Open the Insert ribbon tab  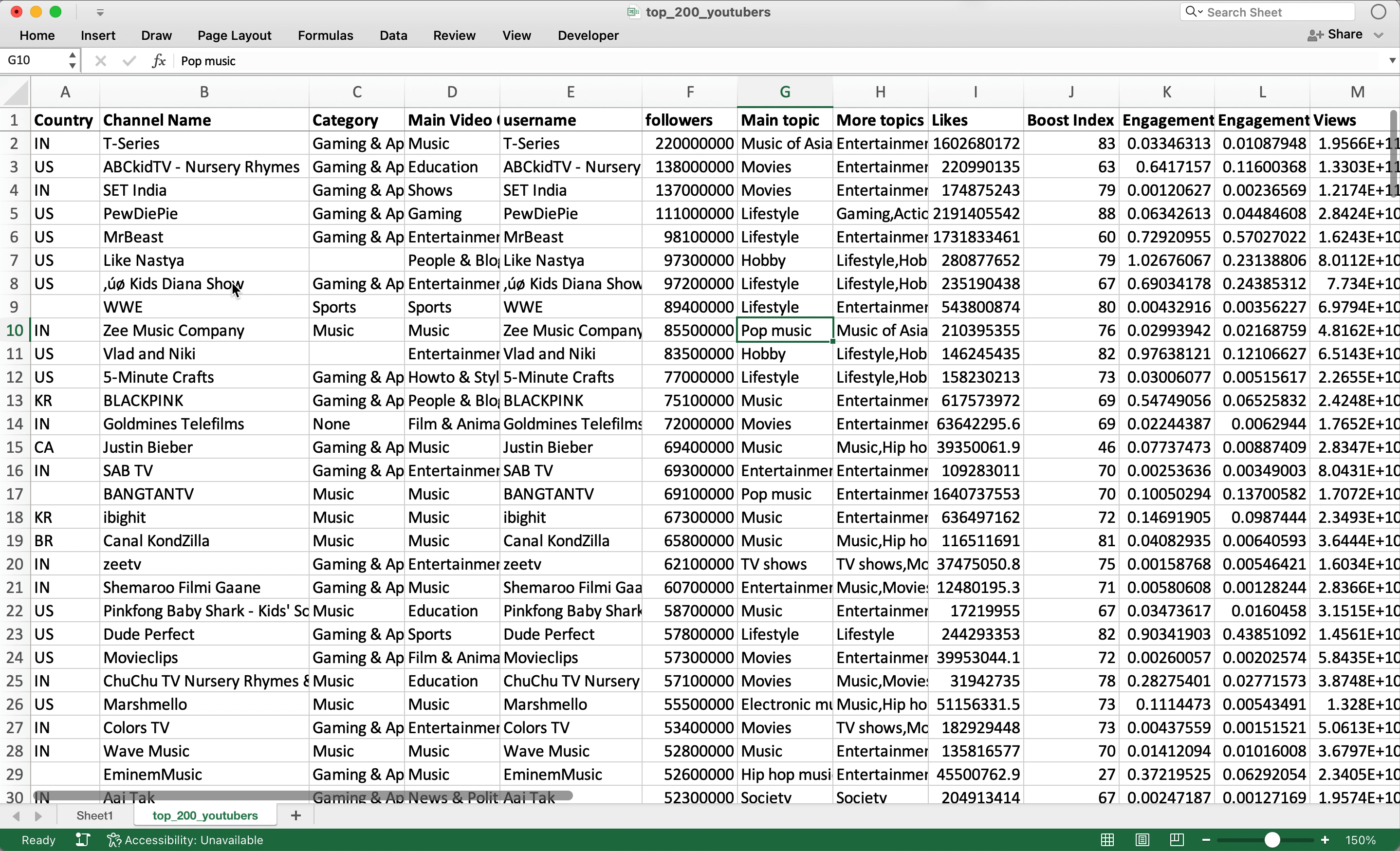98,35
